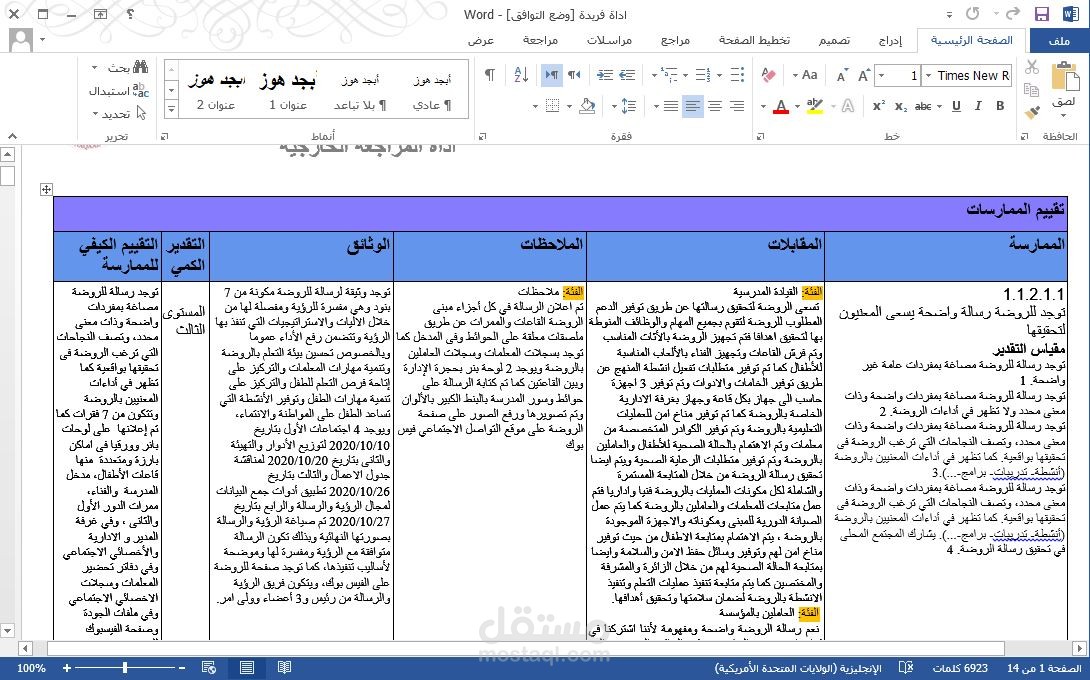This screenshot has height=680, width=1090.
Task: Click the zoom slider handle
Action: (x=125, y=668)
